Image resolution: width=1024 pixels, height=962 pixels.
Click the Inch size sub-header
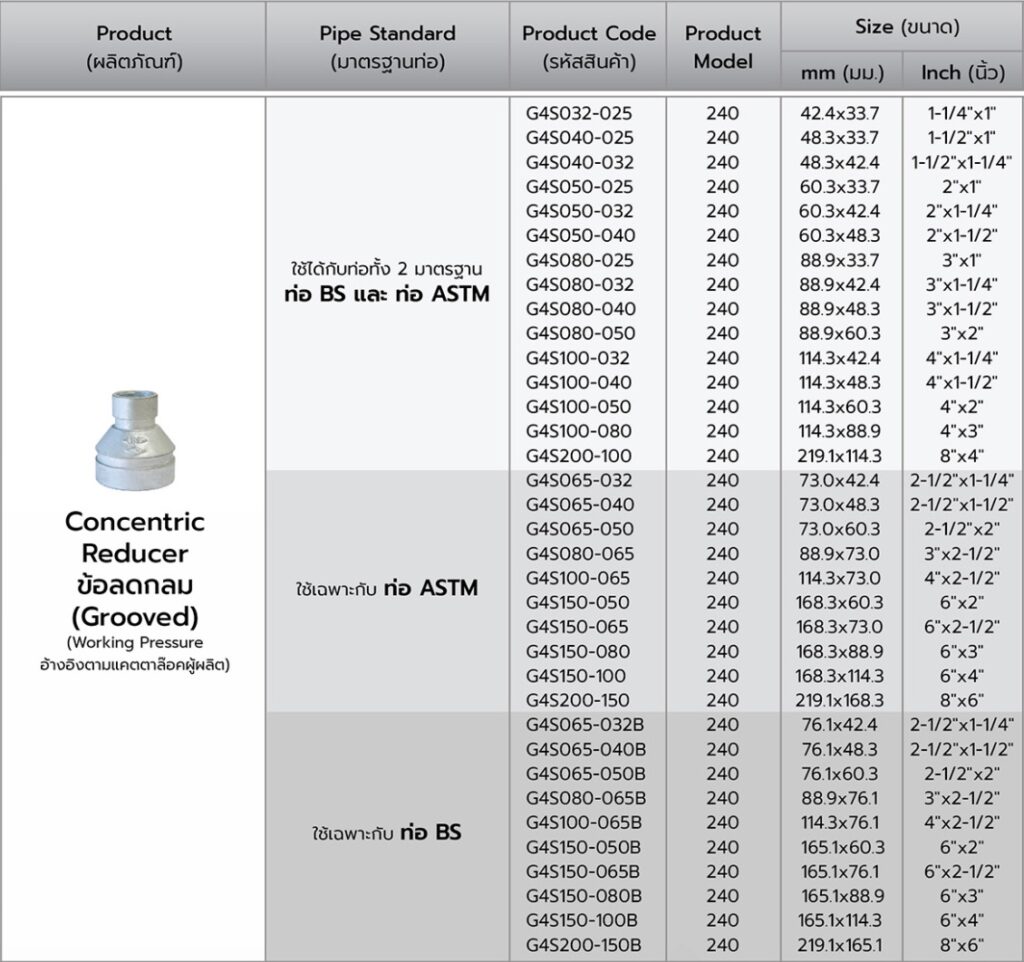coord(962,73)
